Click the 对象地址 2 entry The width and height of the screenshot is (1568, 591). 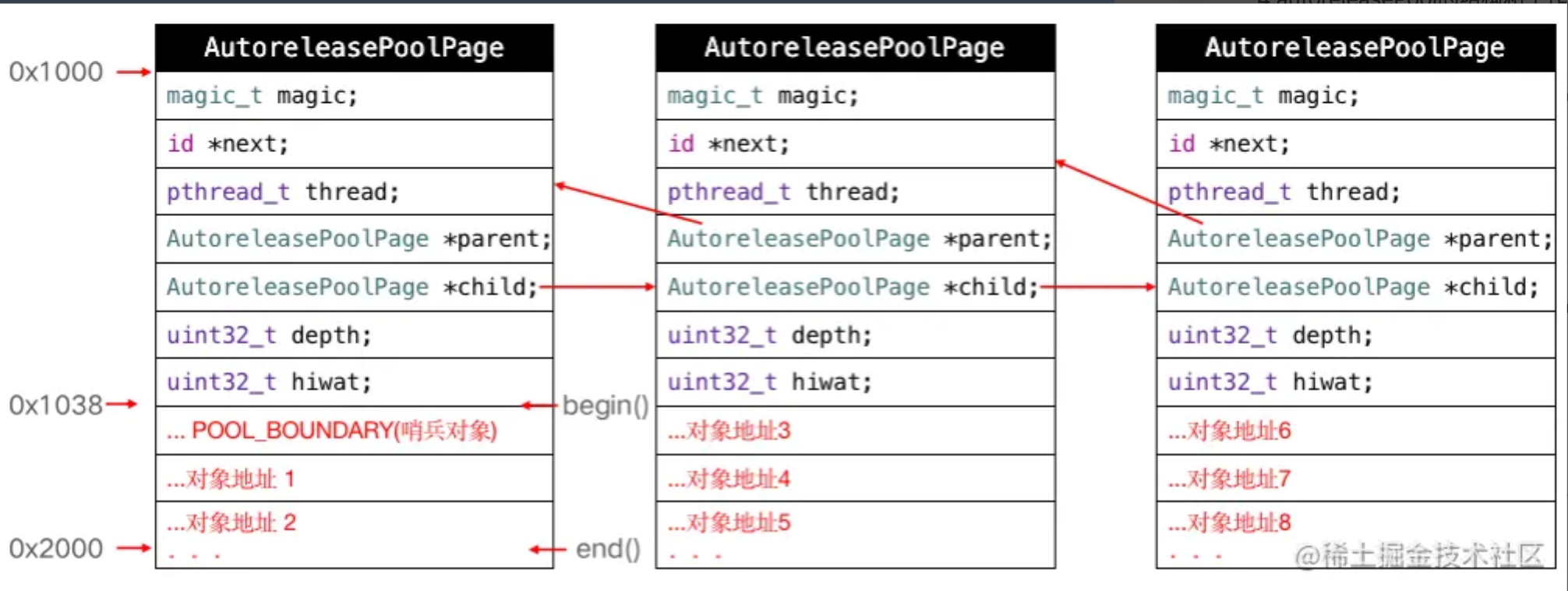pyautogui.click(x=231, y=522)
